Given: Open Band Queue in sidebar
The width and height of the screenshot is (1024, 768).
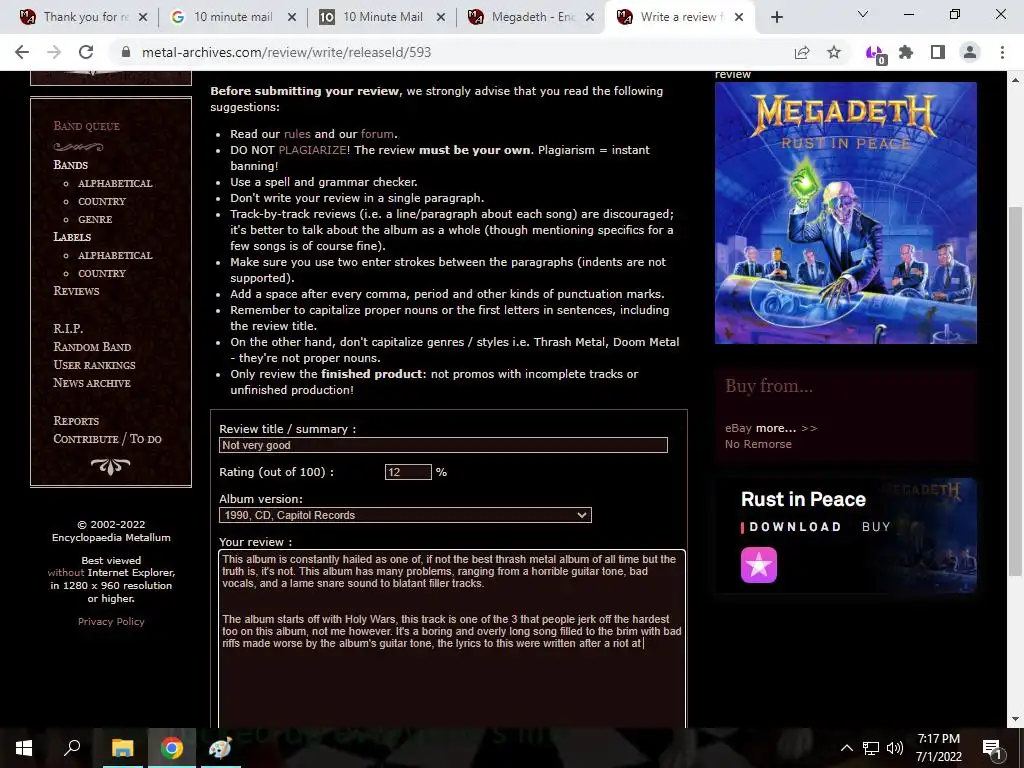Looking at the screenshot, I should tap(86, 126).
